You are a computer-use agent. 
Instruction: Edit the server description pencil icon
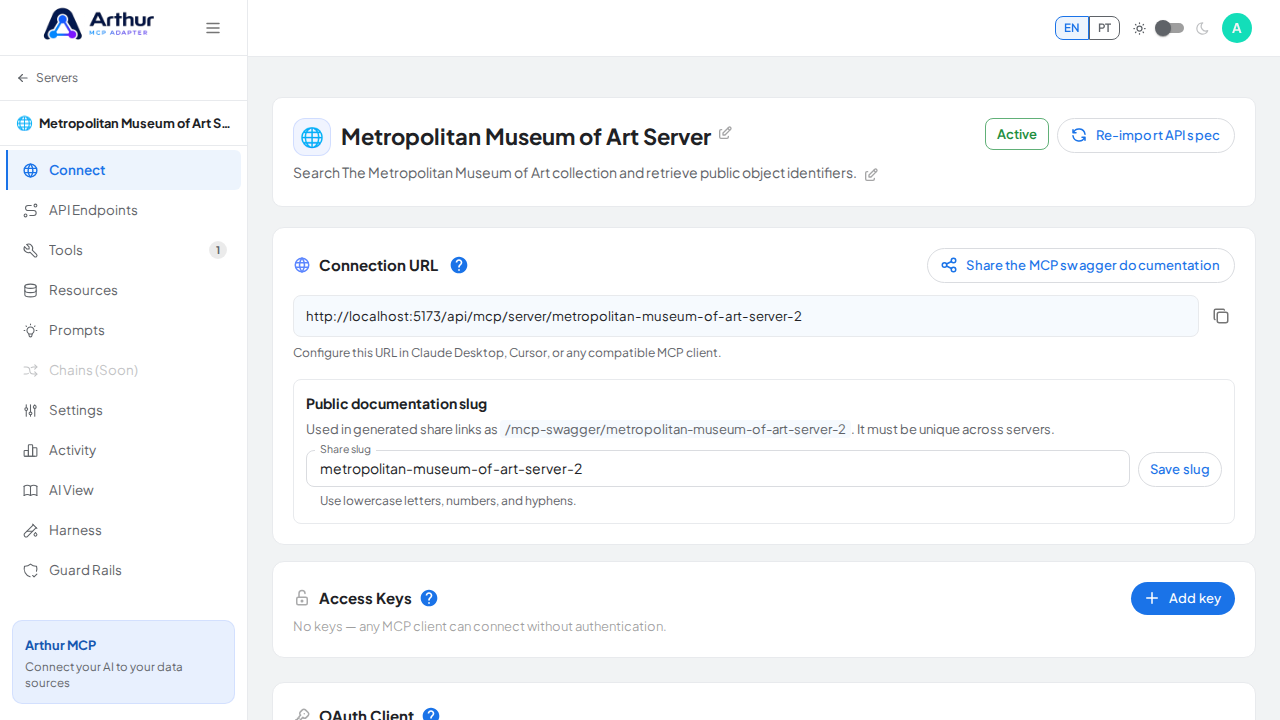coord(871,174)
